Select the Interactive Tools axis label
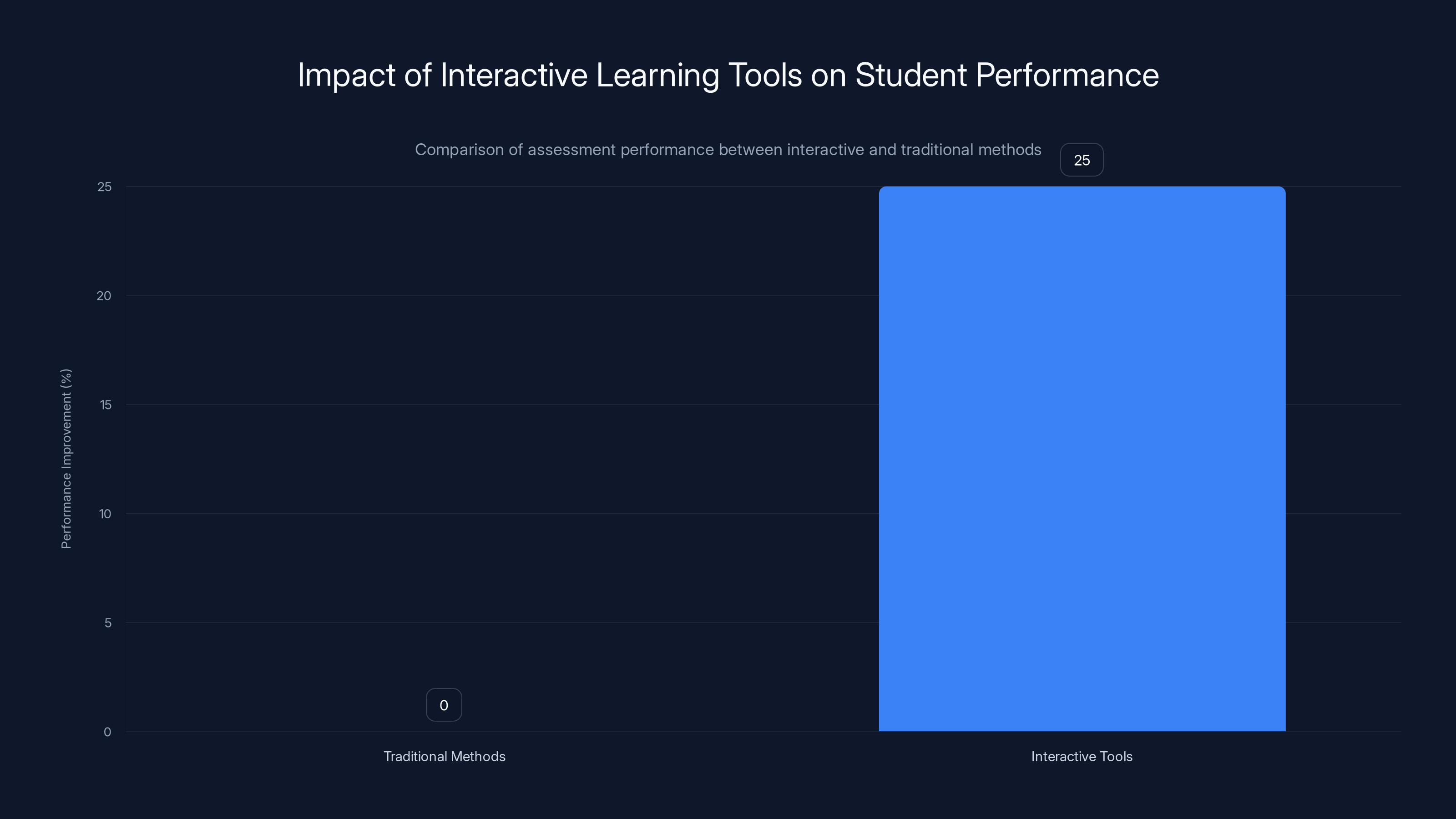This screenshot has width=1456, height=819. (x=1081, y=756)
